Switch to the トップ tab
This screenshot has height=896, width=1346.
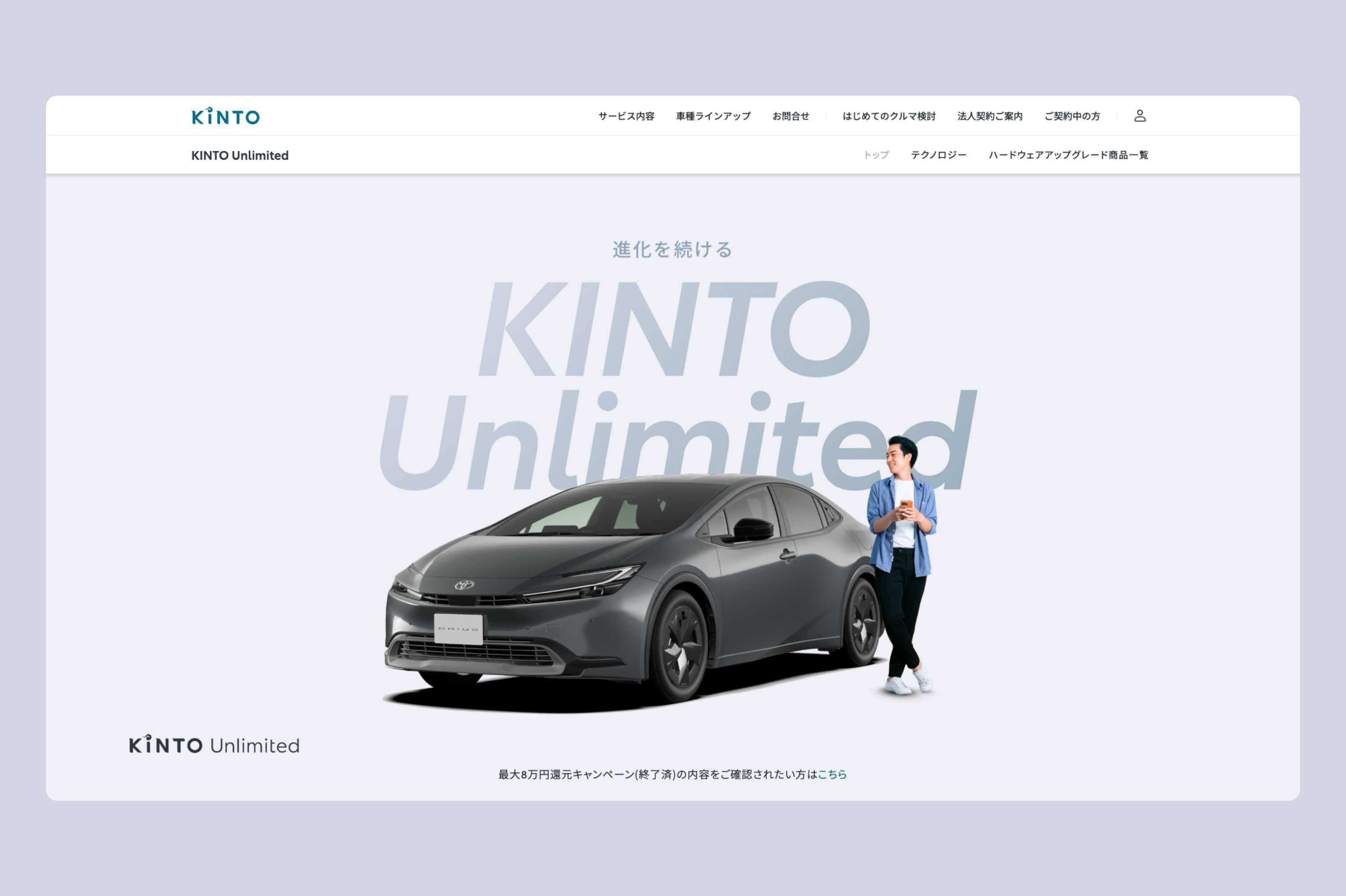pos(876,155)
